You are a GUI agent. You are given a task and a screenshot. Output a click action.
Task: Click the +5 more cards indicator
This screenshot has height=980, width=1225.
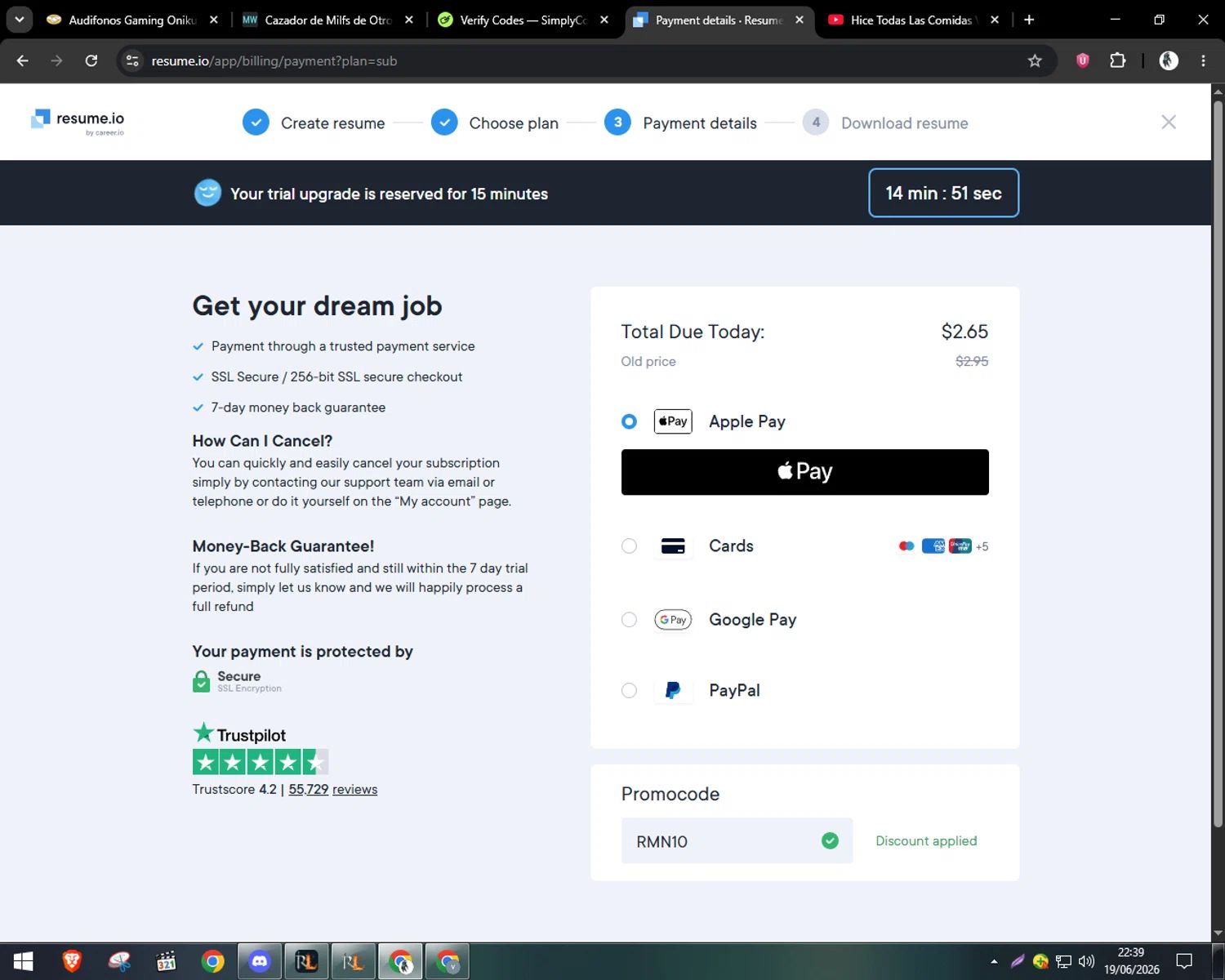982,546
